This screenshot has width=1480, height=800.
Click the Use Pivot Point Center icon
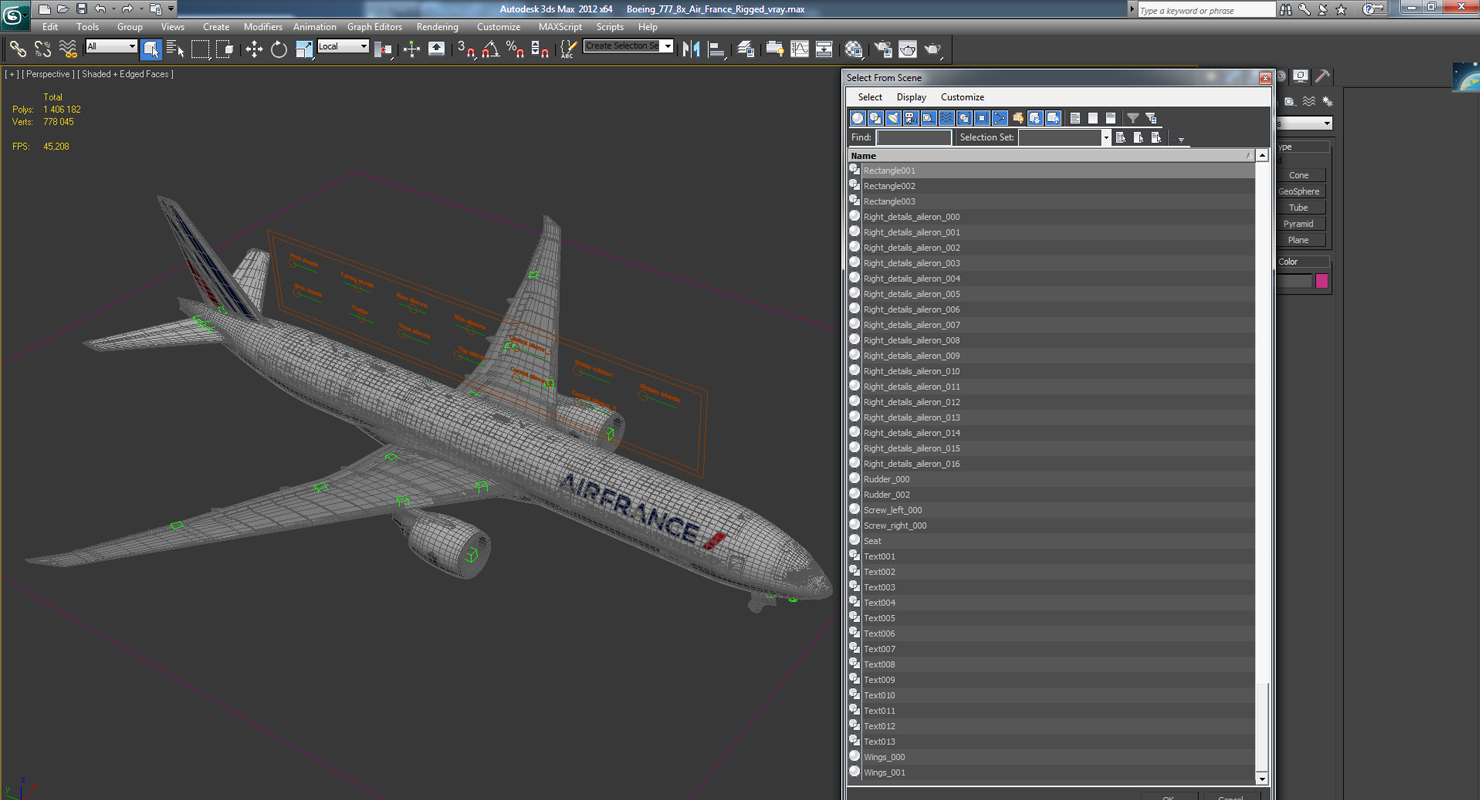(384, 48)
